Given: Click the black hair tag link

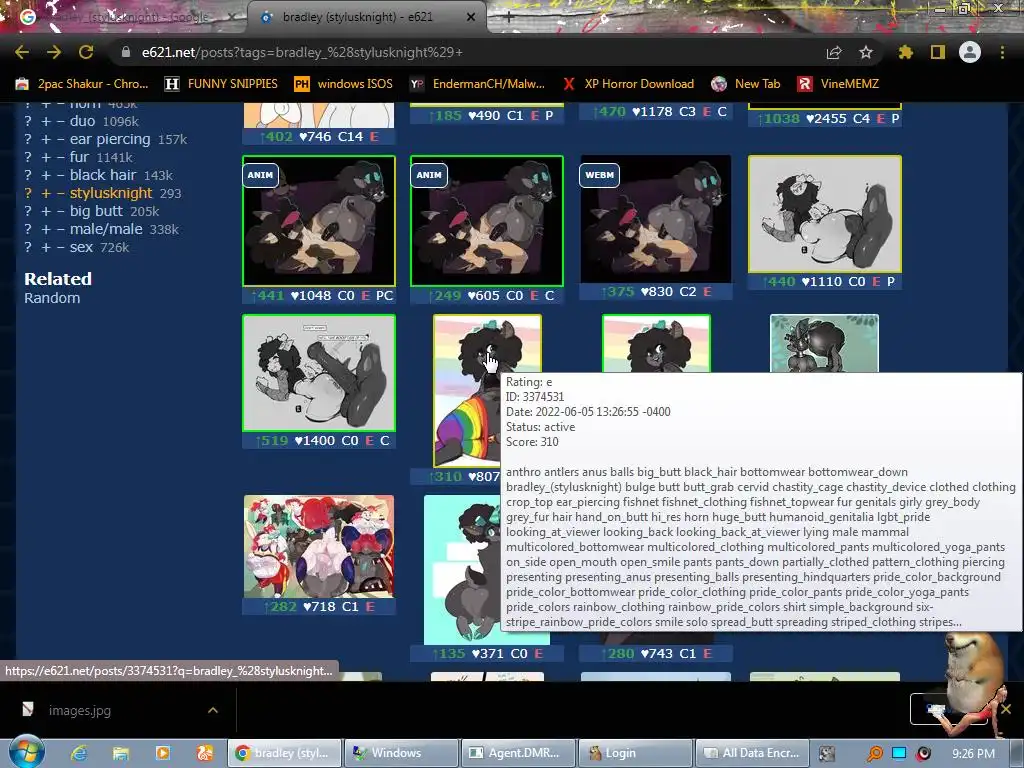Looking at the screenshot, I should (x=103, y=175).
